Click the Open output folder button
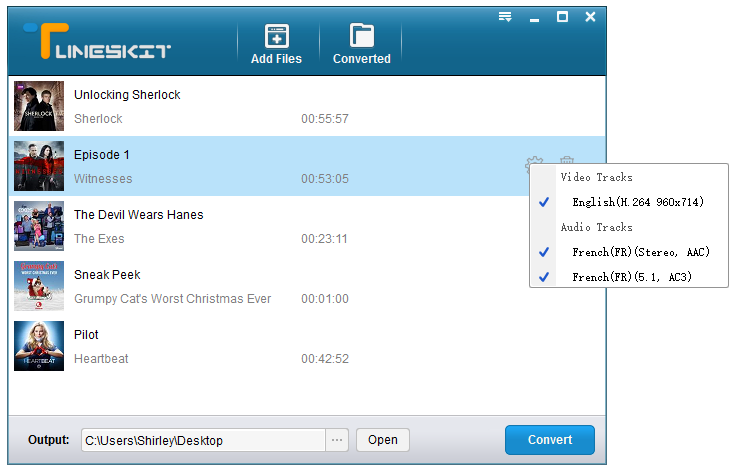The width and height of the screenshot is (734, 470). (x=382, y=440)
